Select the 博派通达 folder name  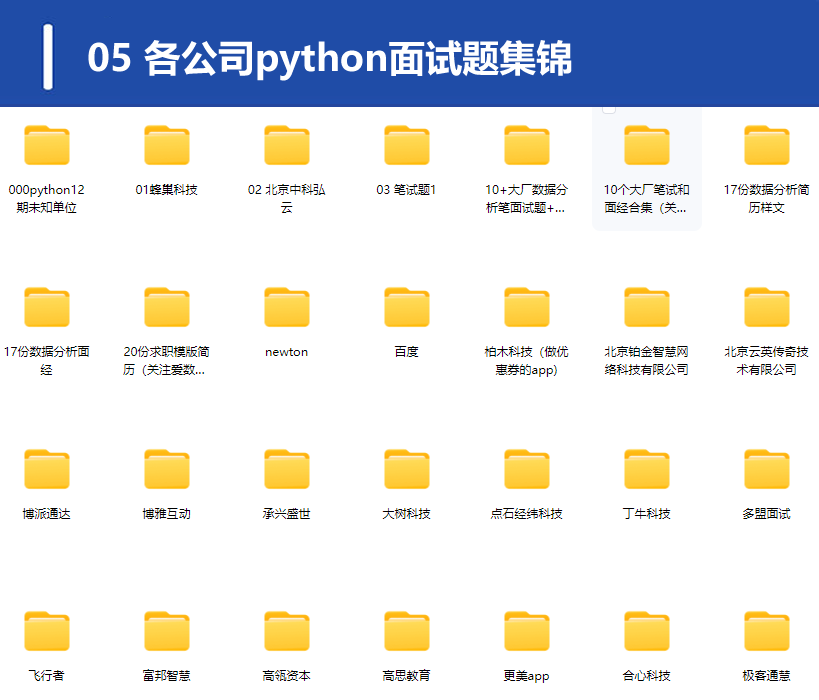point(46,514)
